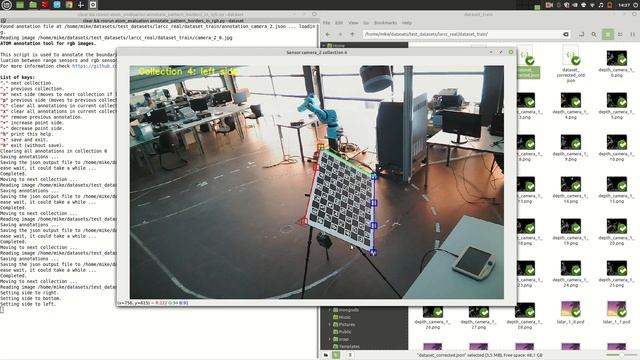
Task: Select lidar_1_0.pcd file
Action: 571,313
